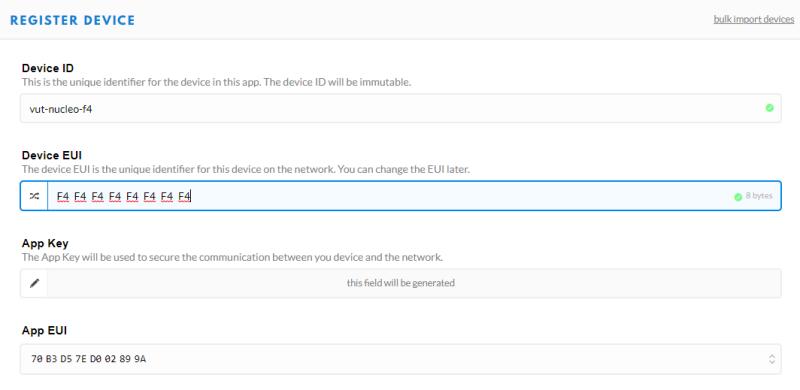
Task: Click the App Key security description text
Action: (232, 257)
